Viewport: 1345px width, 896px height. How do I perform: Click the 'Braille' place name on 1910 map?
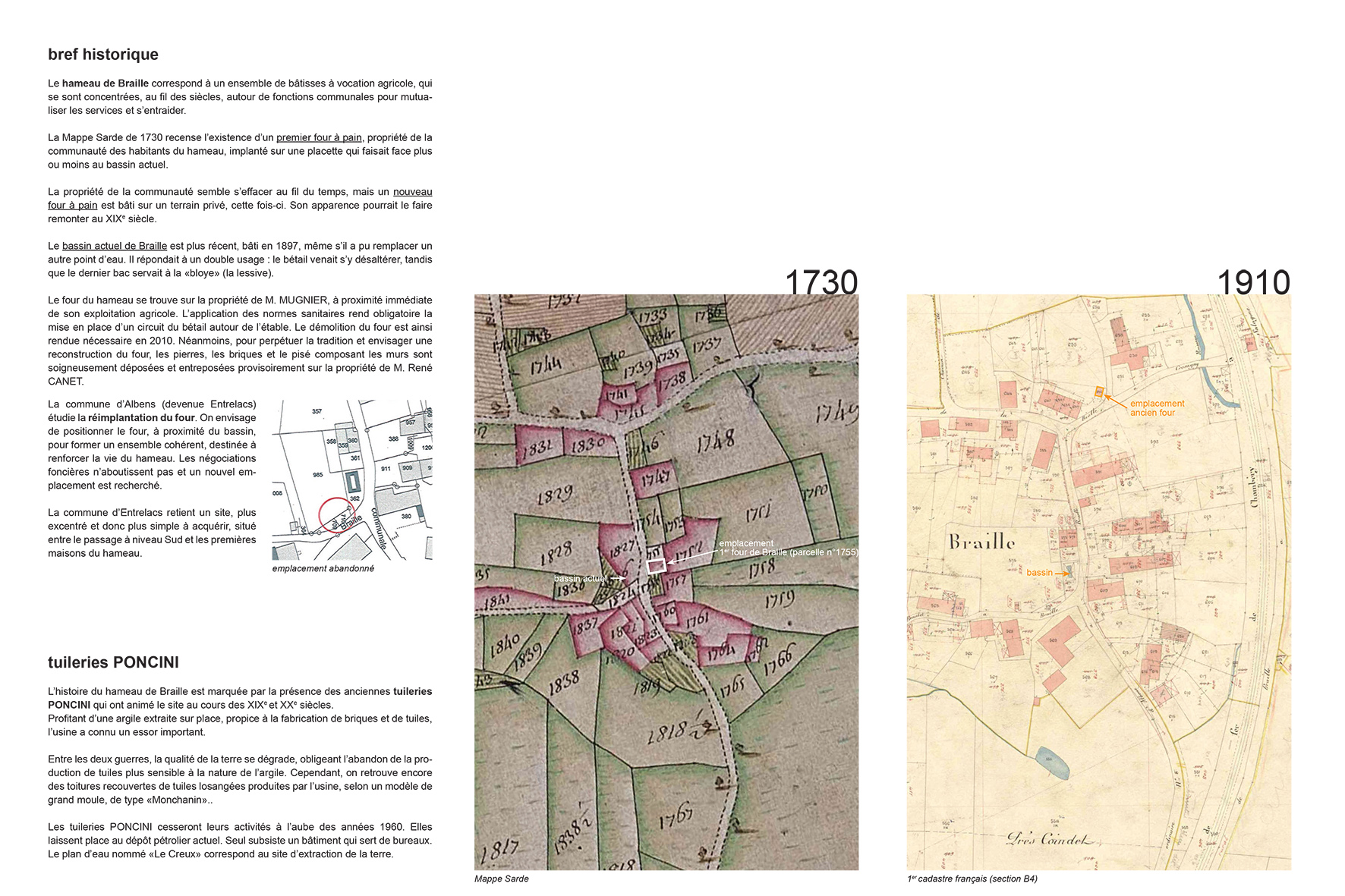click(x=981, y=542)
